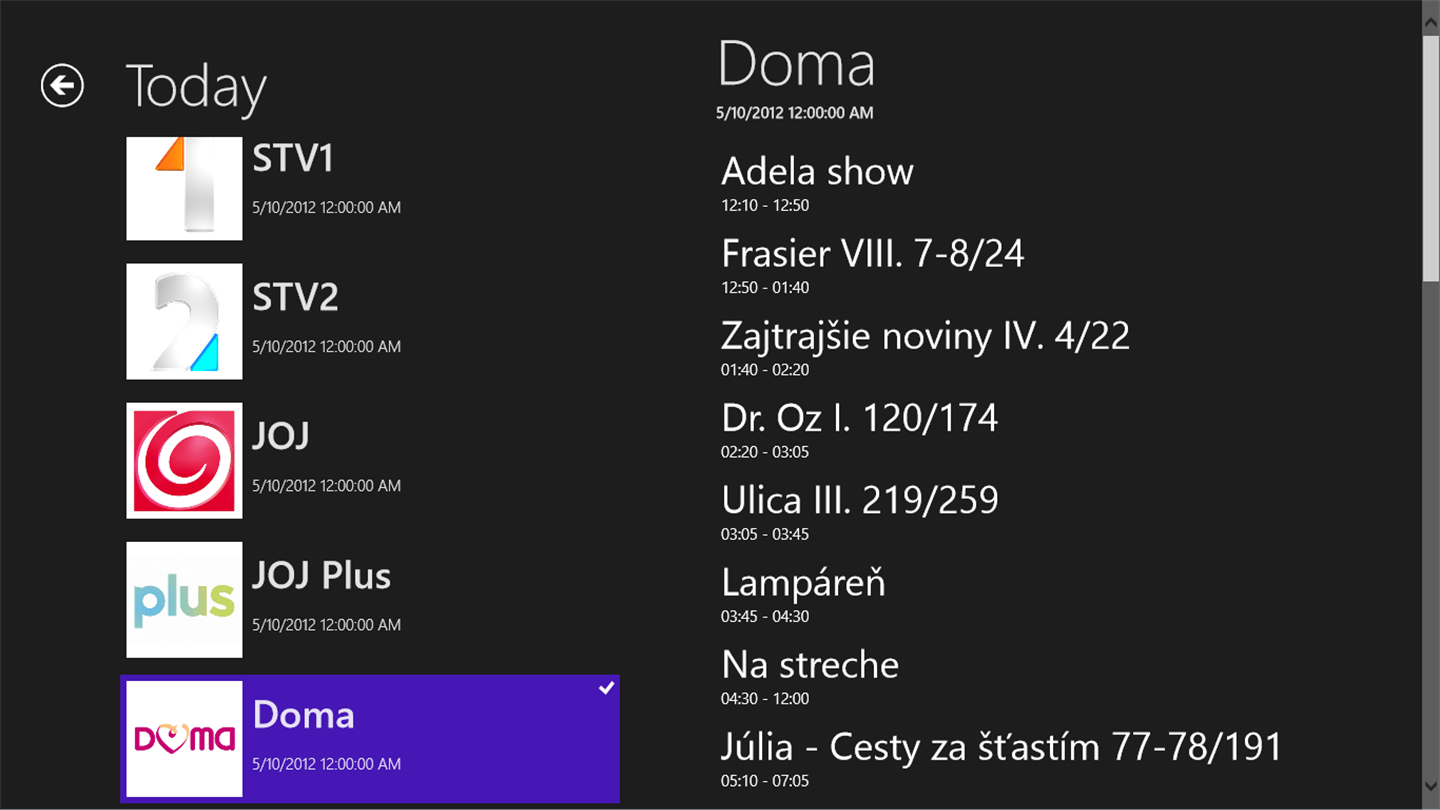Image resolution: width=1440 pixels, height=810 pixels.
Task: Select the STV1 channel name
Action: point(293,159)
